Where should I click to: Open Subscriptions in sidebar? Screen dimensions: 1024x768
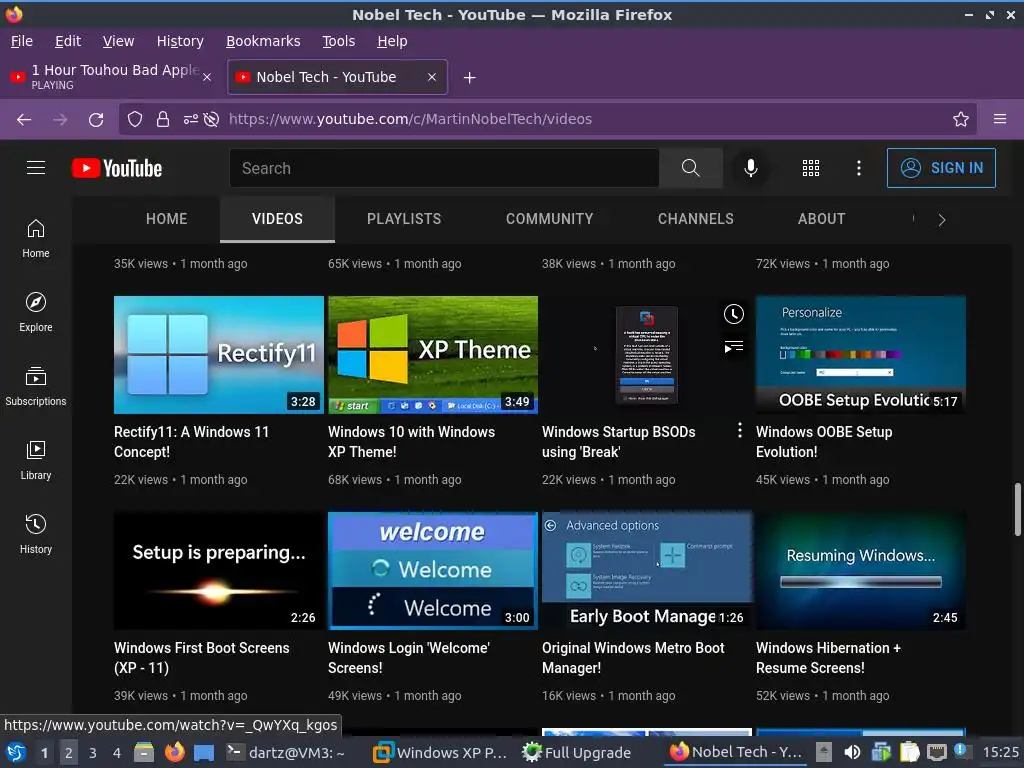click(36, 387)
